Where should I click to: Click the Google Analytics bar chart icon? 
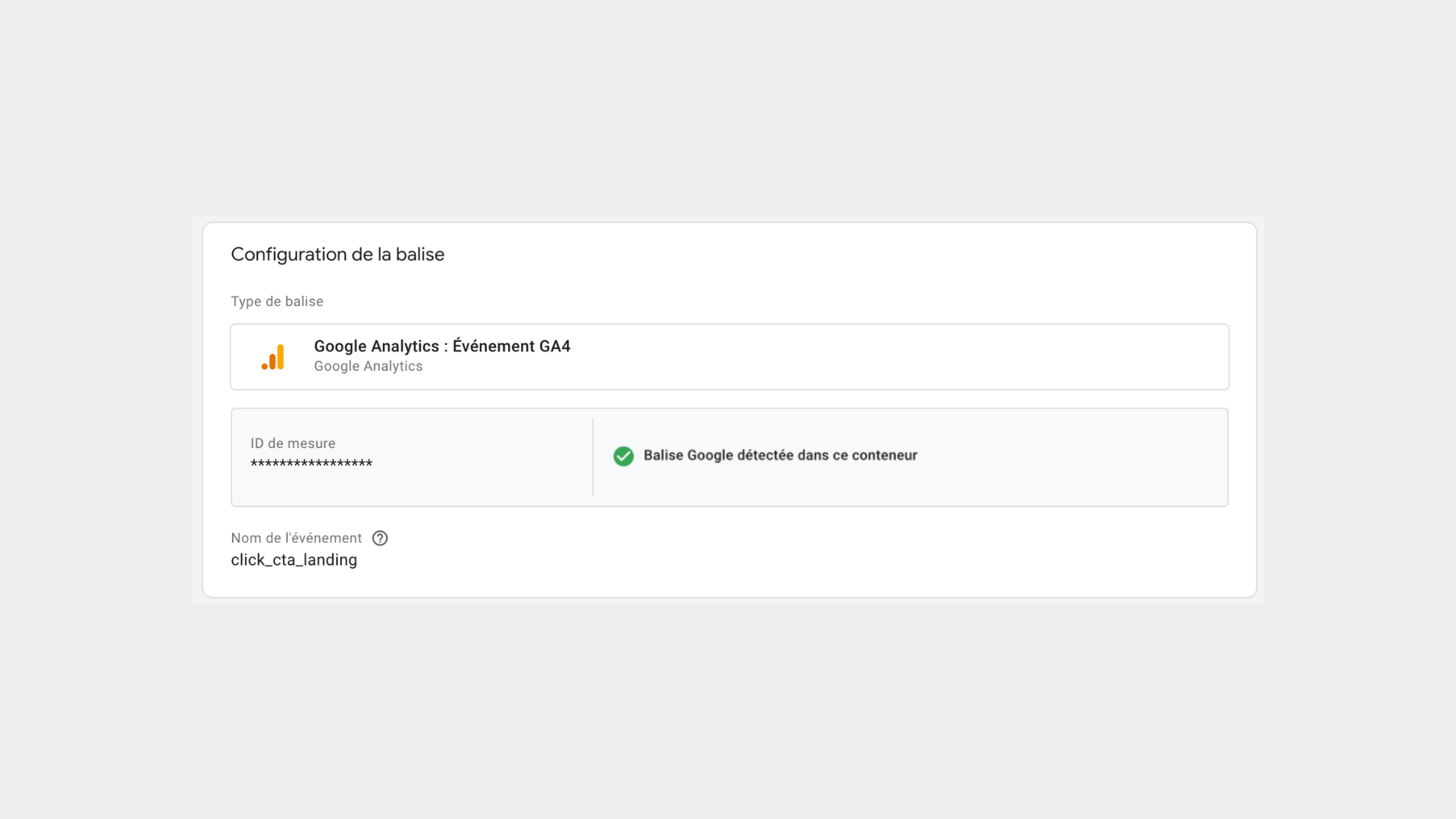pos(273,357)
